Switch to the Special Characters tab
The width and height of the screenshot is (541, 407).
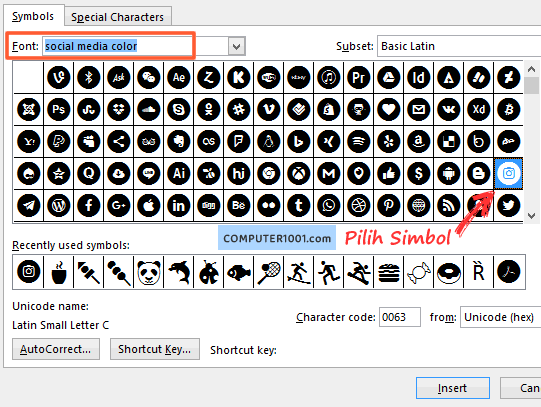118,17
